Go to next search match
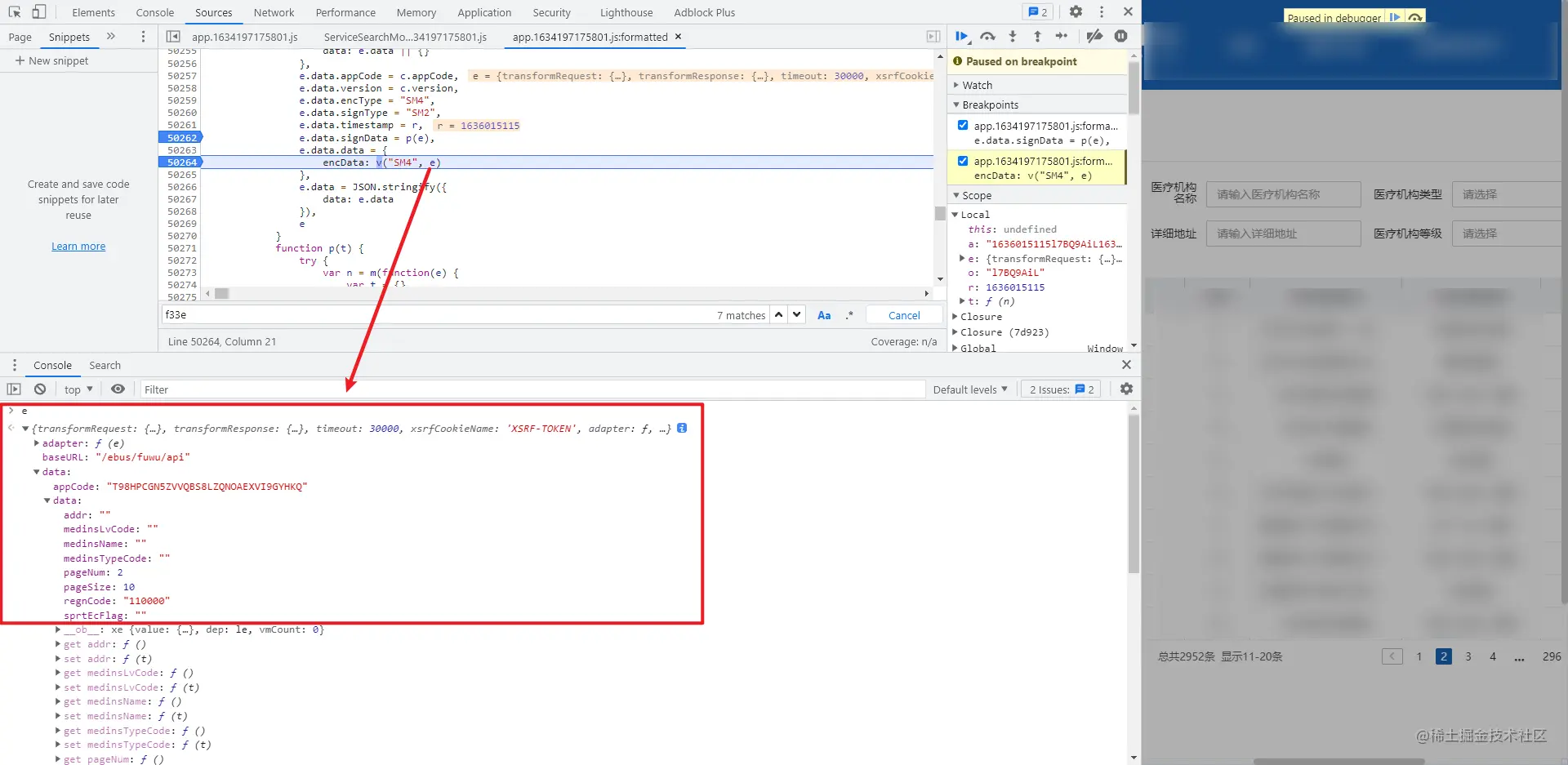1568x765 pixels. coord(797,315)
